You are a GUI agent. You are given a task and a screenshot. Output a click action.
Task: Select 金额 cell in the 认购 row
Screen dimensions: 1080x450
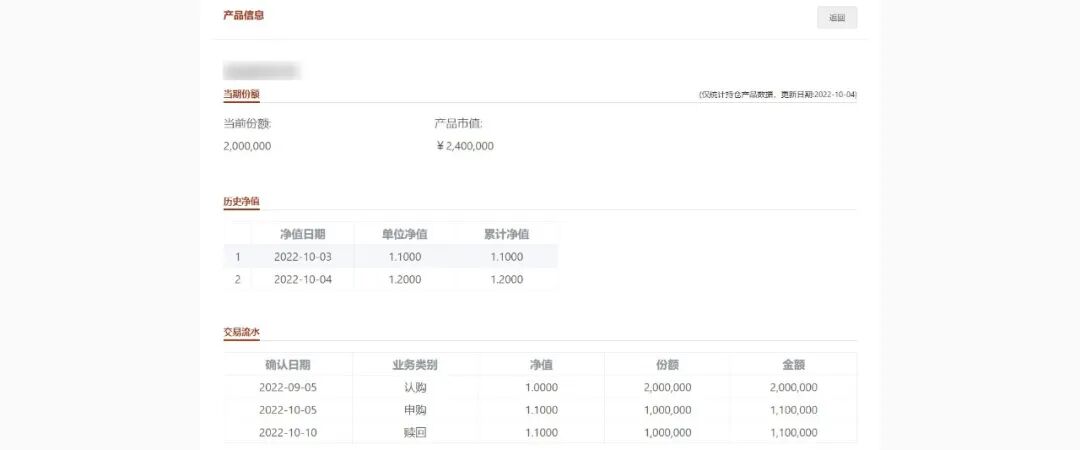point(793,387)
